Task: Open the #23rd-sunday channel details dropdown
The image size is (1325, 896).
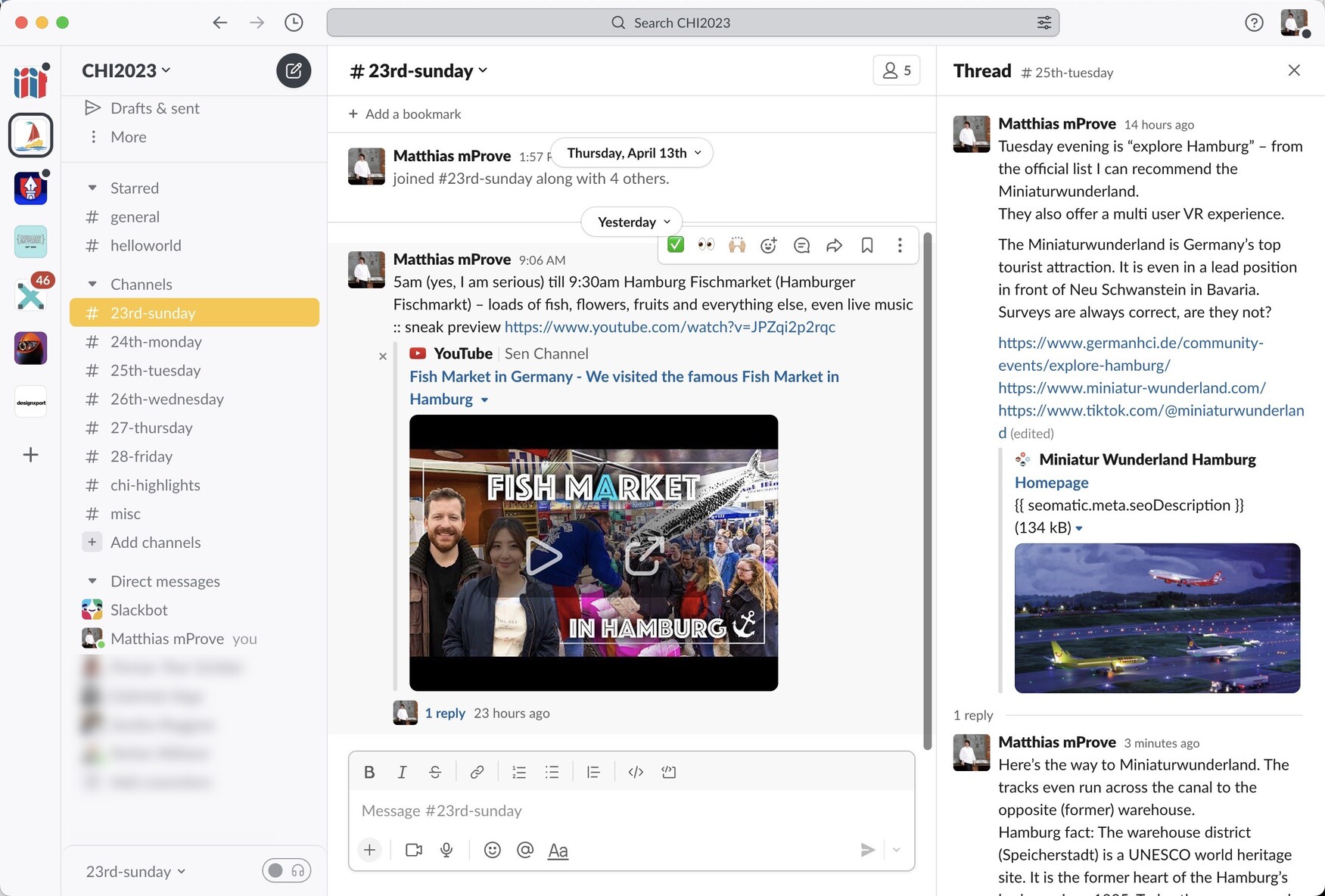Action: 418,71
